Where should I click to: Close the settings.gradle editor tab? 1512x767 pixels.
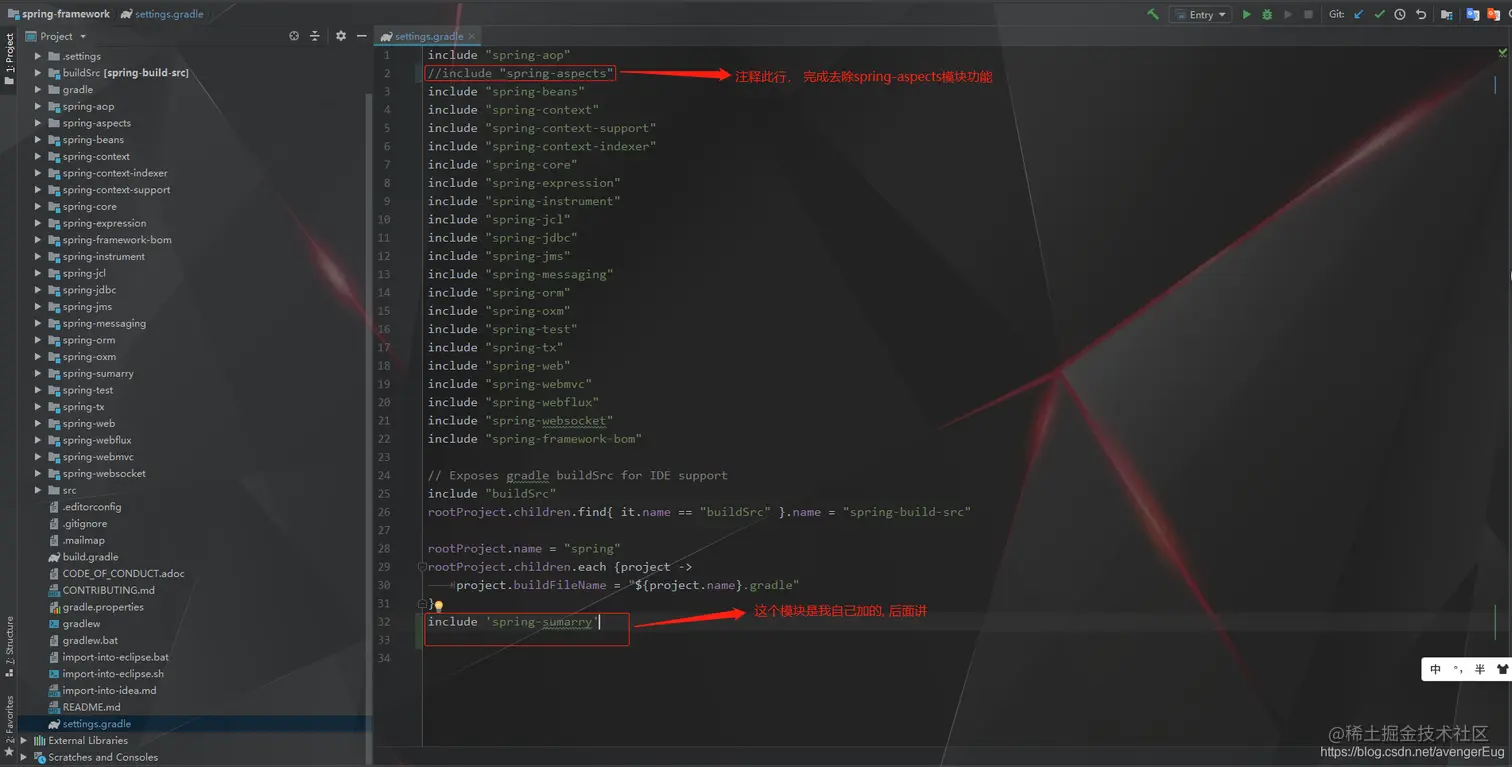(x=473, y=37)
